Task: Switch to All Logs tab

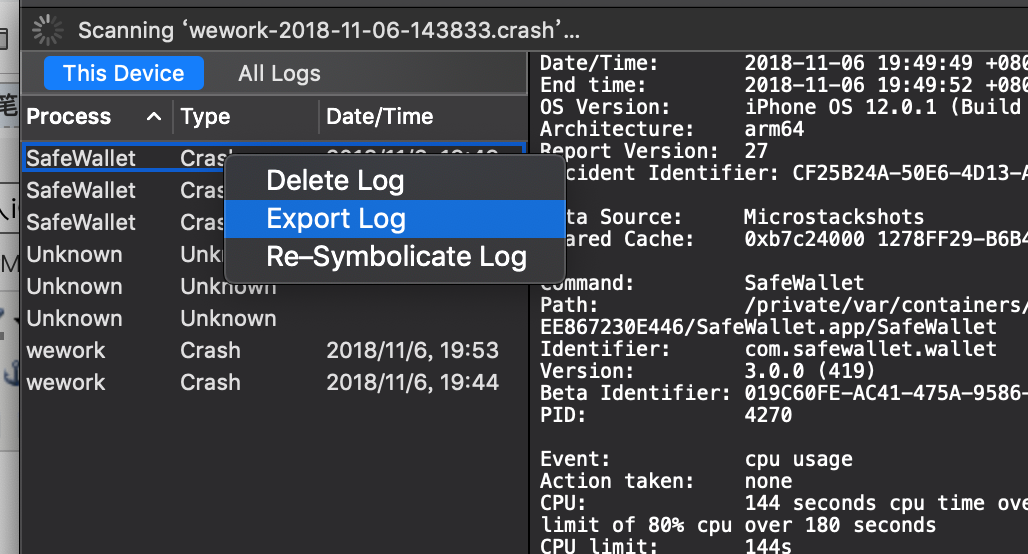Action: tap(279, 73)
